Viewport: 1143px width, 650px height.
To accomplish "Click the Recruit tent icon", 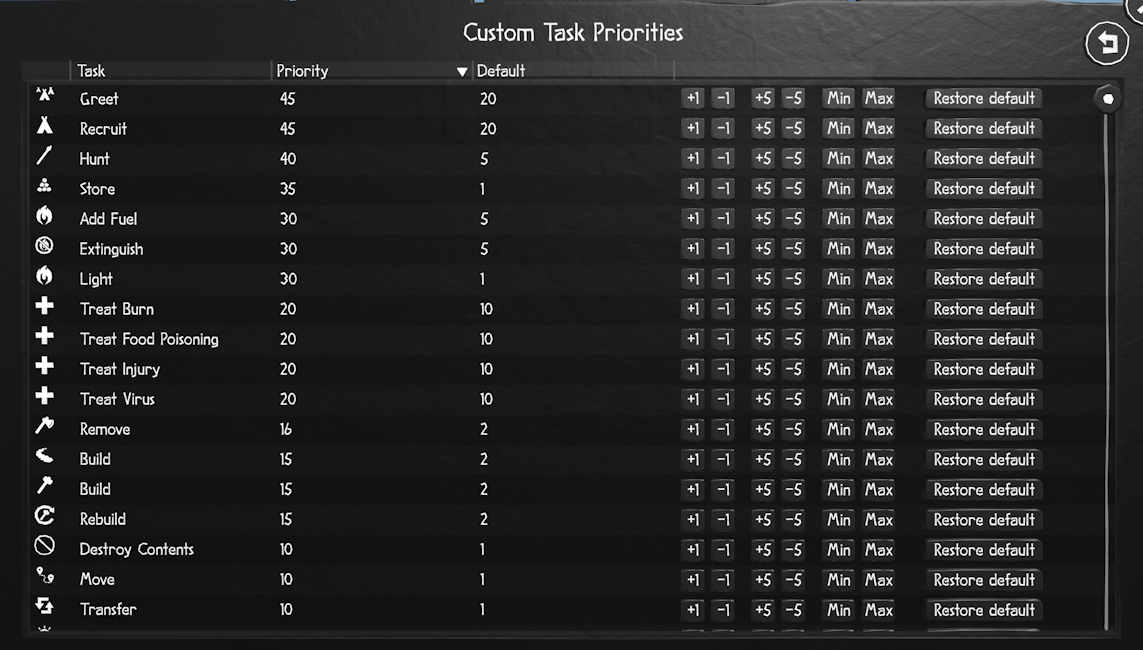I will click(x=44, y=126).
